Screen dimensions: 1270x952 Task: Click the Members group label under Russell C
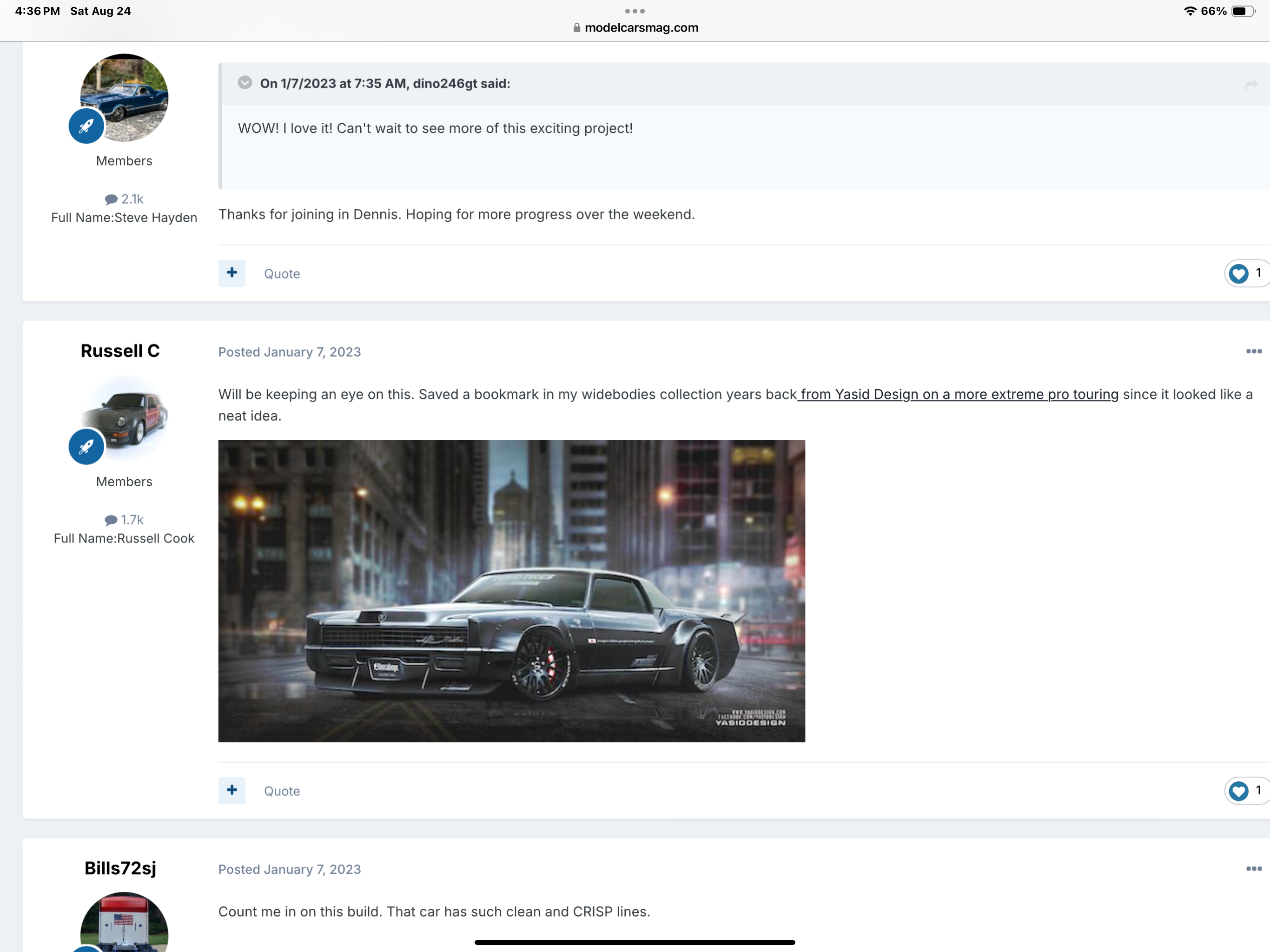coord(124,482)
